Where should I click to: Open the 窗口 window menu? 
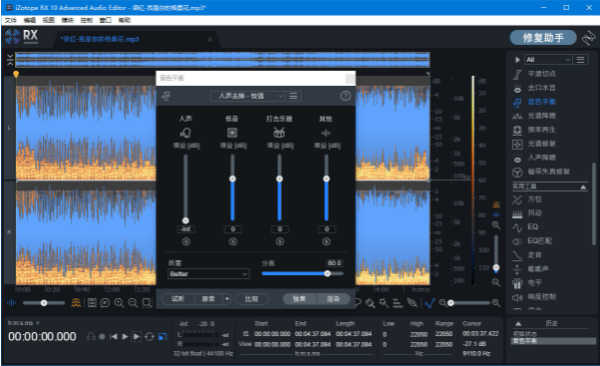coord(105,20)
